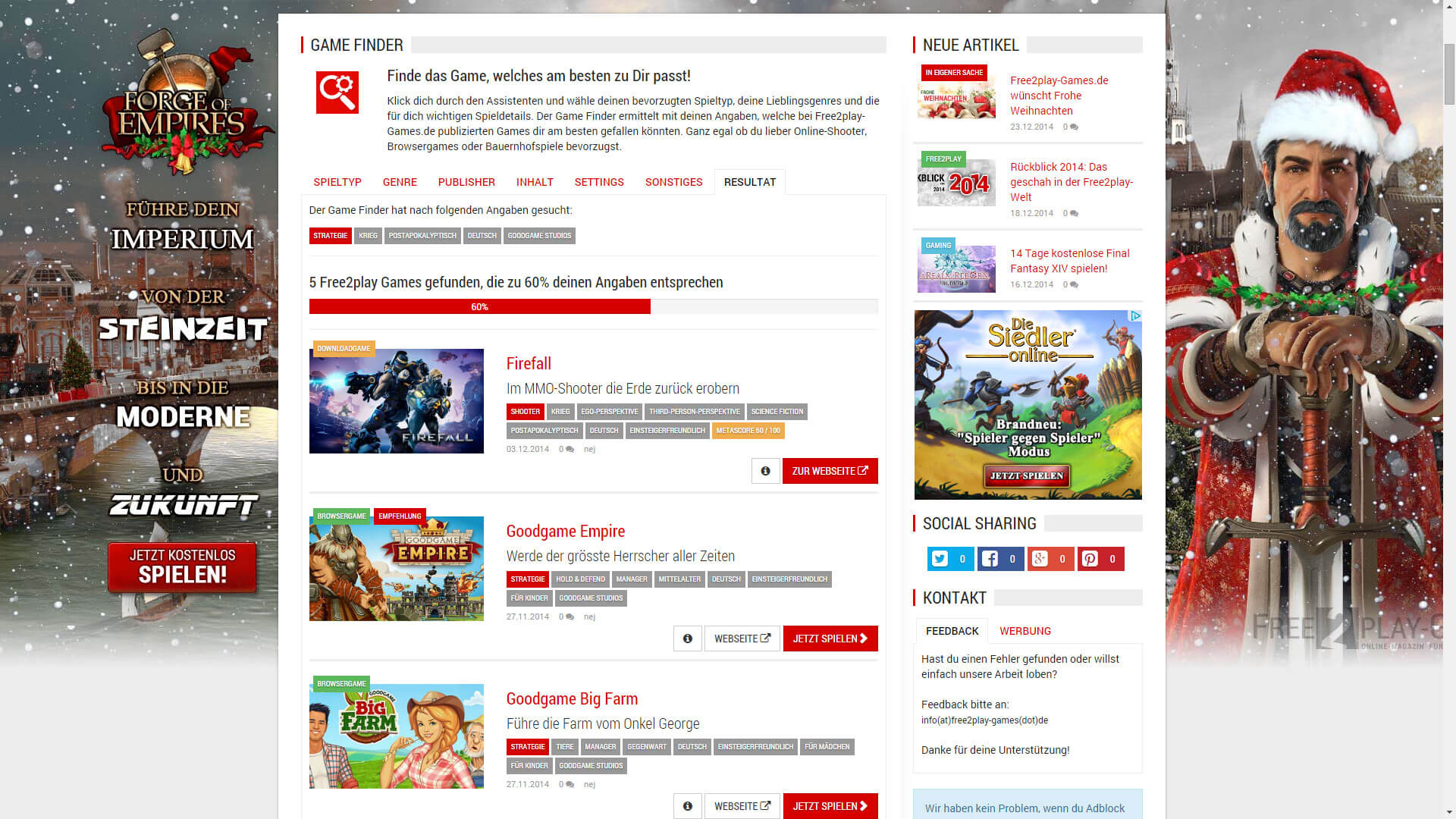The height and width of the screenshot is (819, 1456).
Task: Click the 60% match progress bar
Action: [x=594, y=306]
